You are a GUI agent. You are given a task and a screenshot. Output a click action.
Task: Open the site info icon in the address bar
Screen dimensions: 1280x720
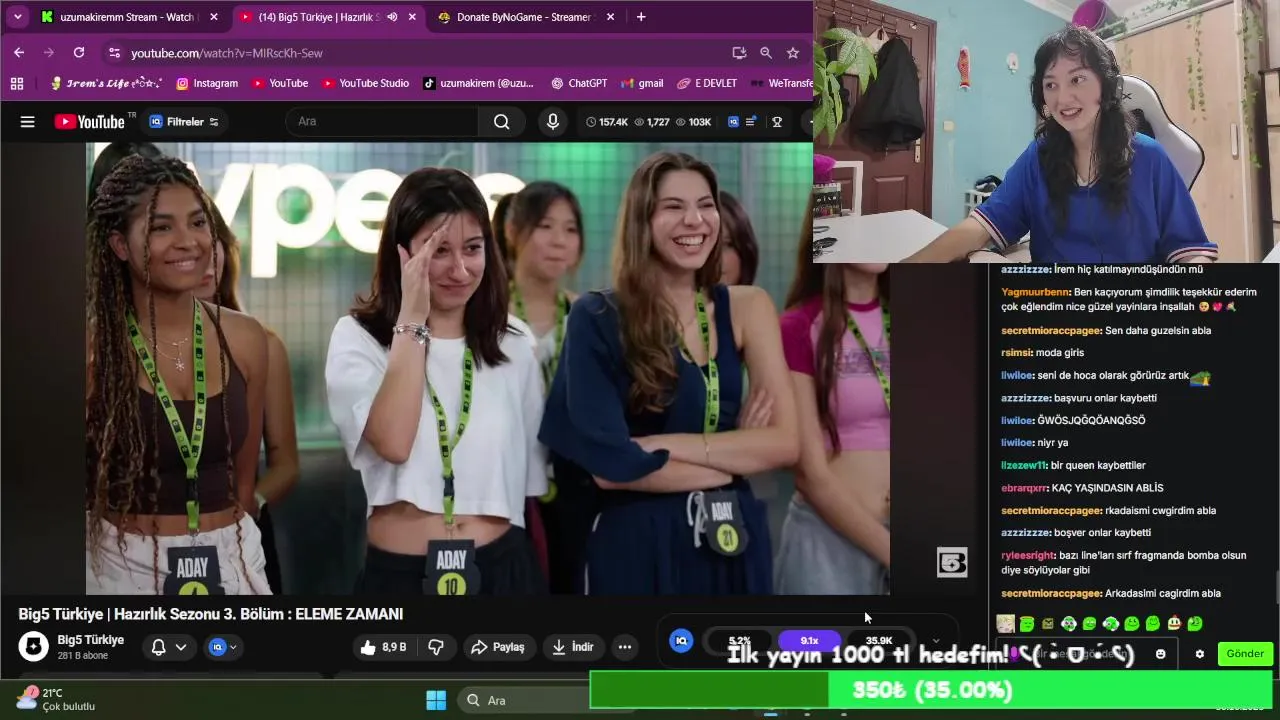point(114,53)
